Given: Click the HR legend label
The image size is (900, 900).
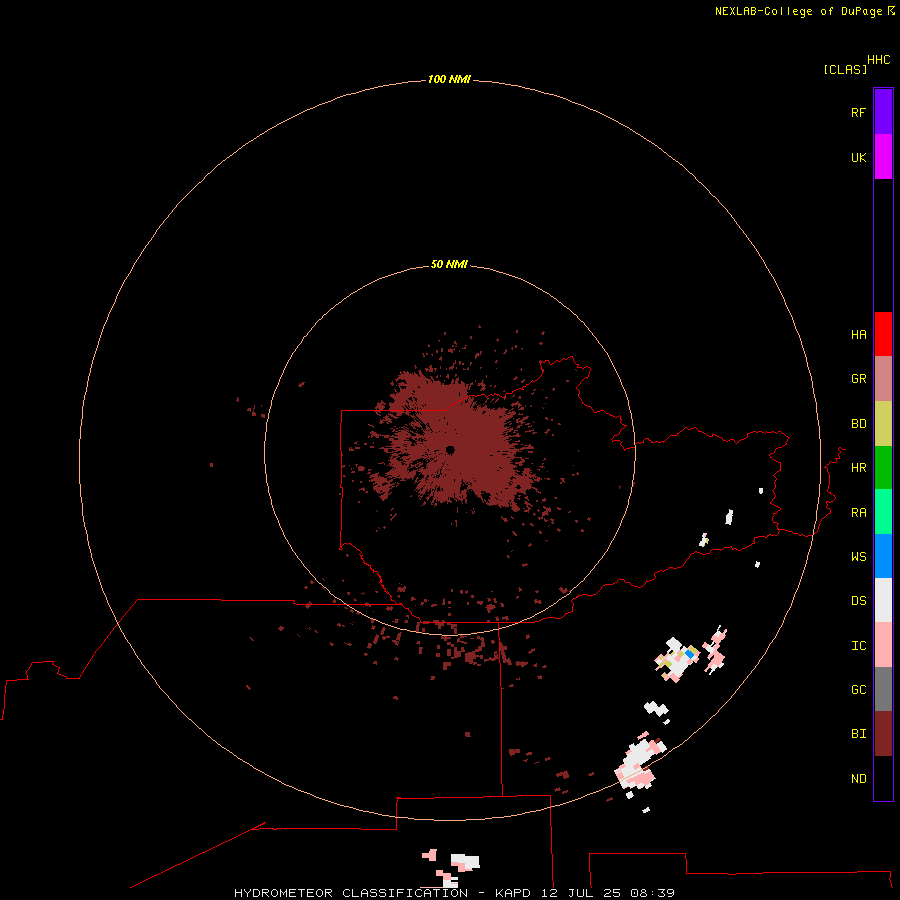Looking at the screenshot, I should tap(859, 468).
